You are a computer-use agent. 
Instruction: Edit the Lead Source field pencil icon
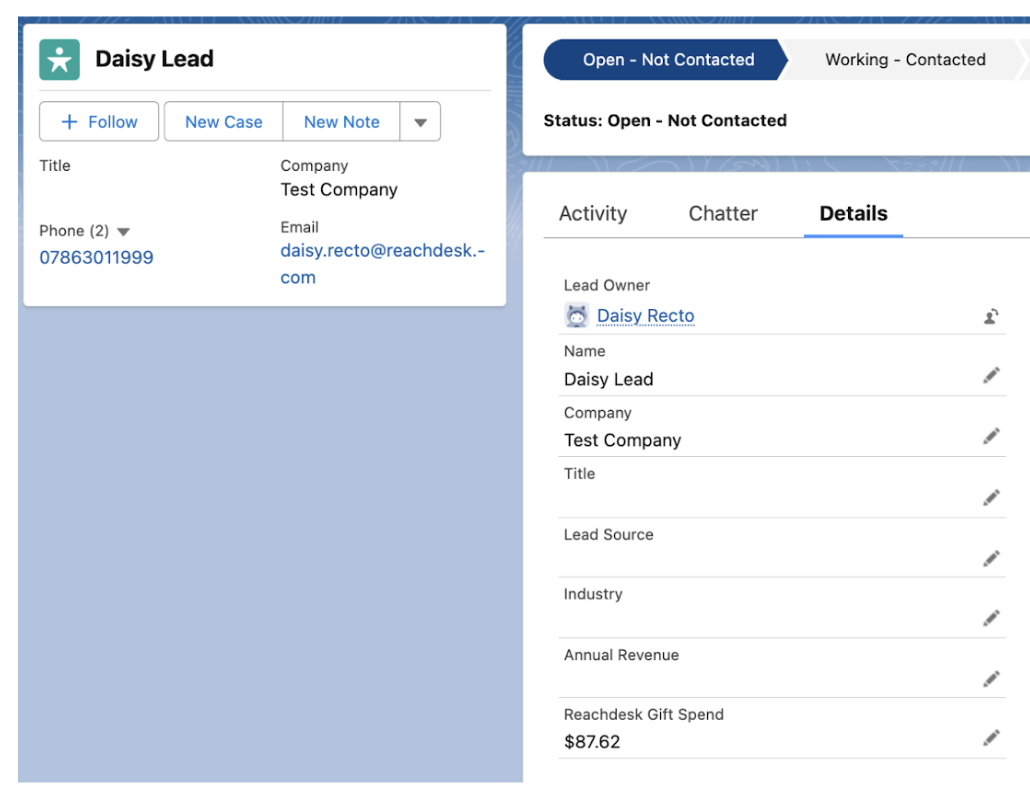pos(990,558)
